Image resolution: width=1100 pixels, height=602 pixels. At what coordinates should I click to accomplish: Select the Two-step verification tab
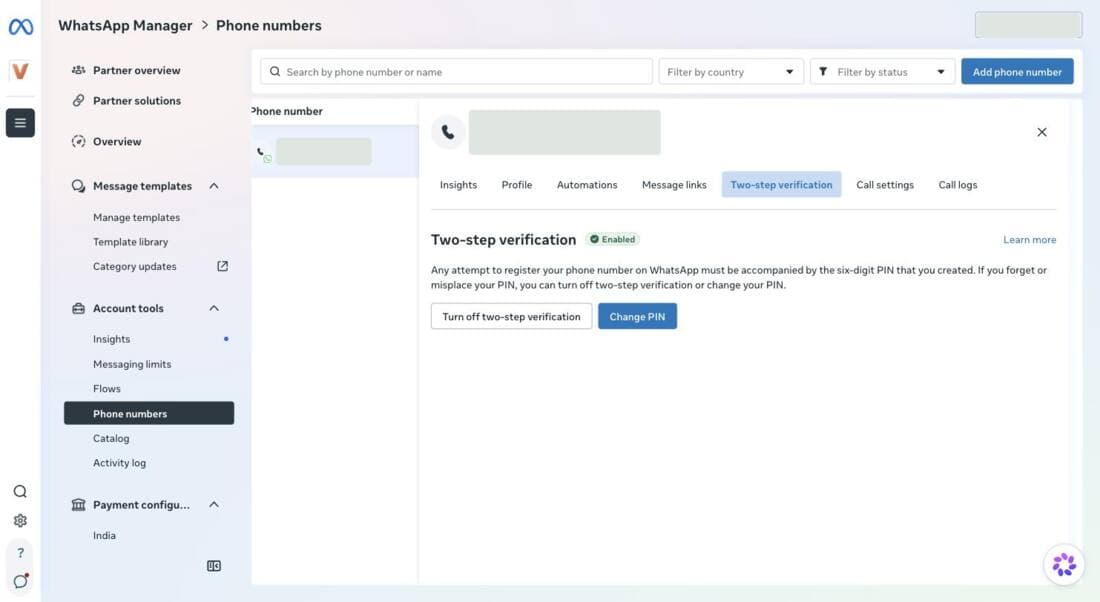tap(782, 185)
